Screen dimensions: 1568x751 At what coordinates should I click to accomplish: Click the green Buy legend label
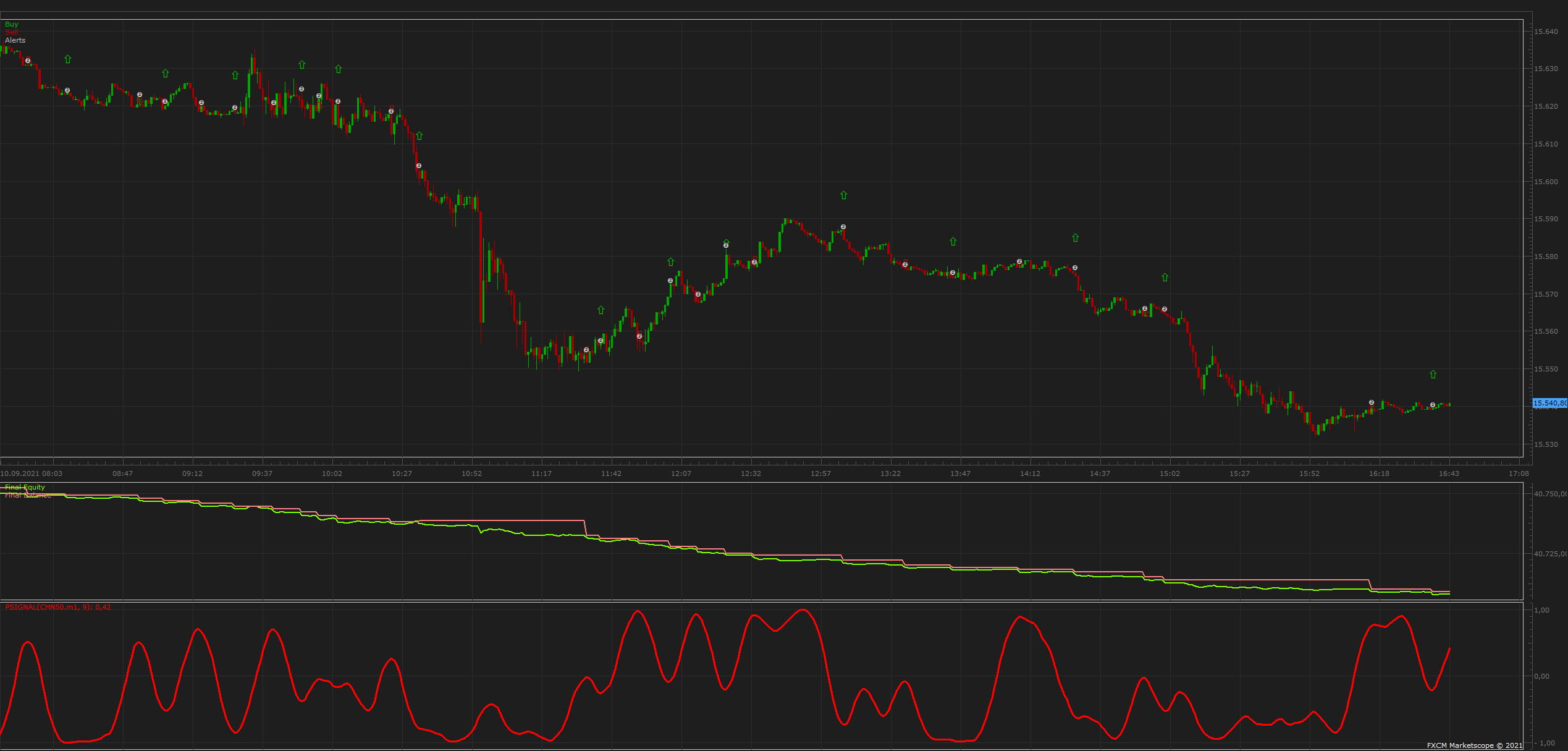click(x=12, y=24)
